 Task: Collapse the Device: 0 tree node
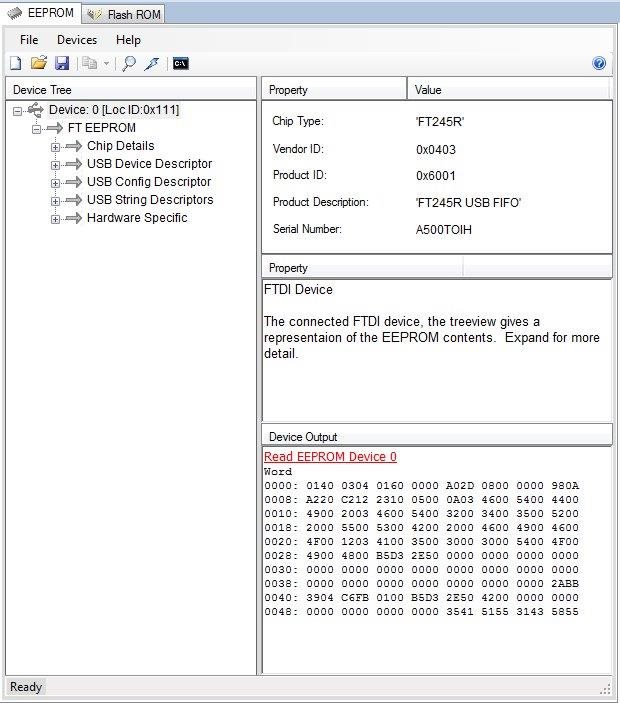[x=17, y=111]
